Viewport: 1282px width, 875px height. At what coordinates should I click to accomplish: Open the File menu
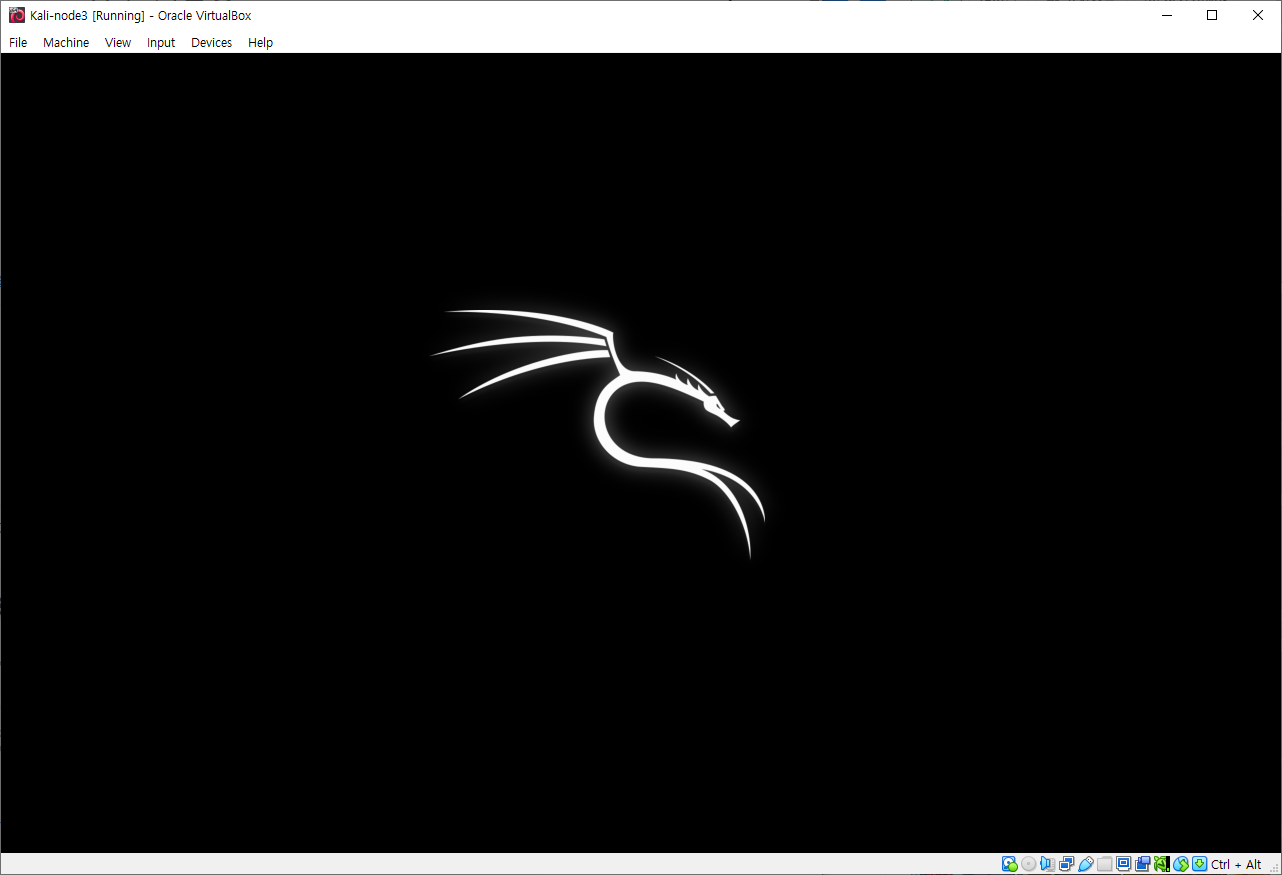(x=18, y=43)
